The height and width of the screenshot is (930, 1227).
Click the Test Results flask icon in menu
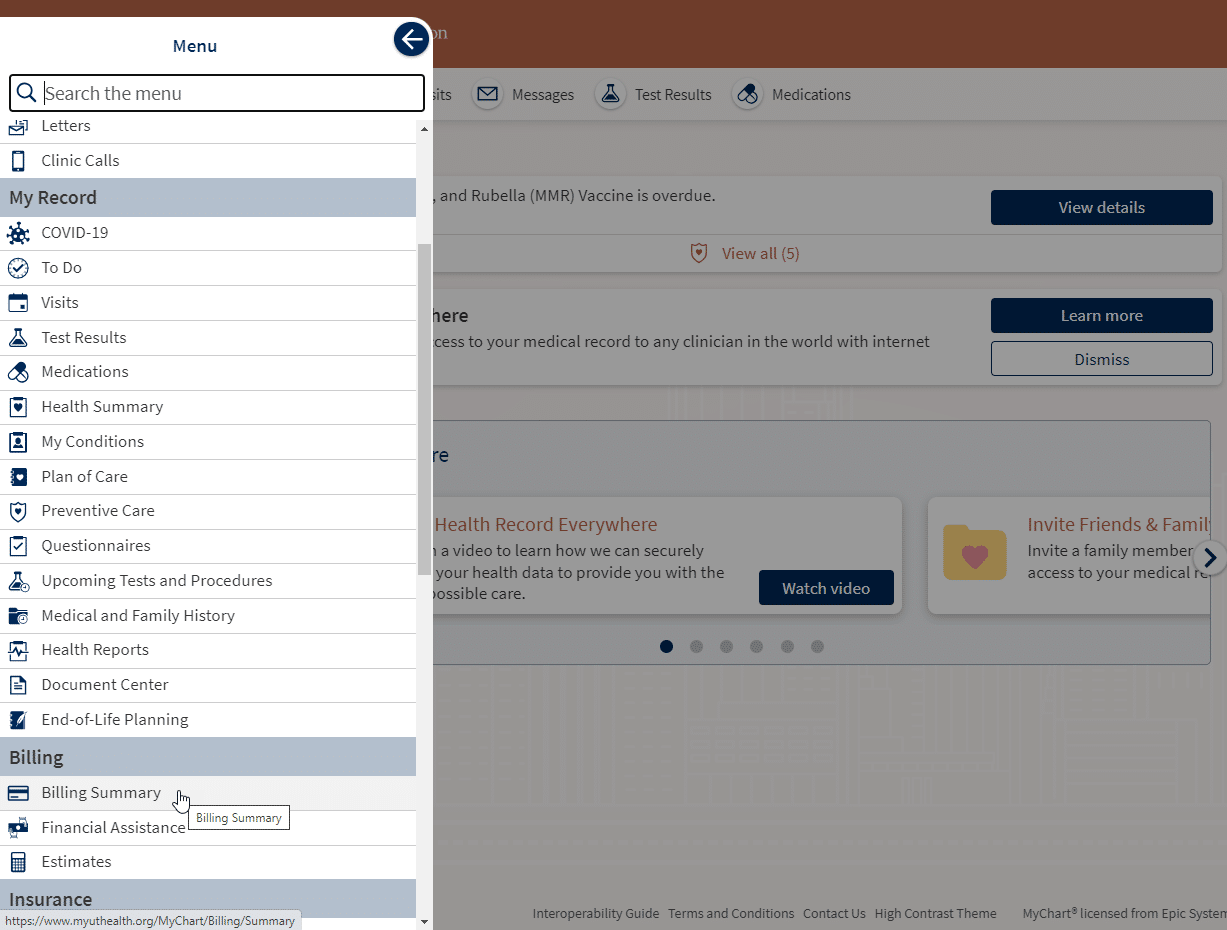click(x=18, y=338)
